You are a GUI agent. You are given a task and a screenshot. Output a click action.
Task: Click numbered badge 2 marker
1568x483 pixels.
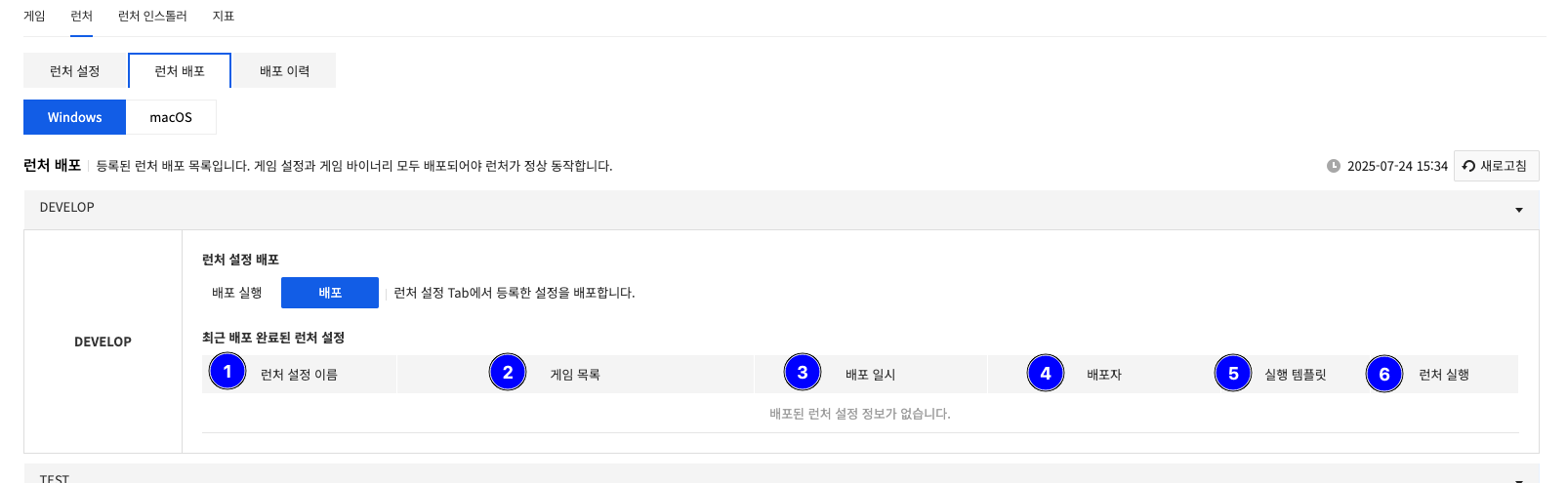508,372
